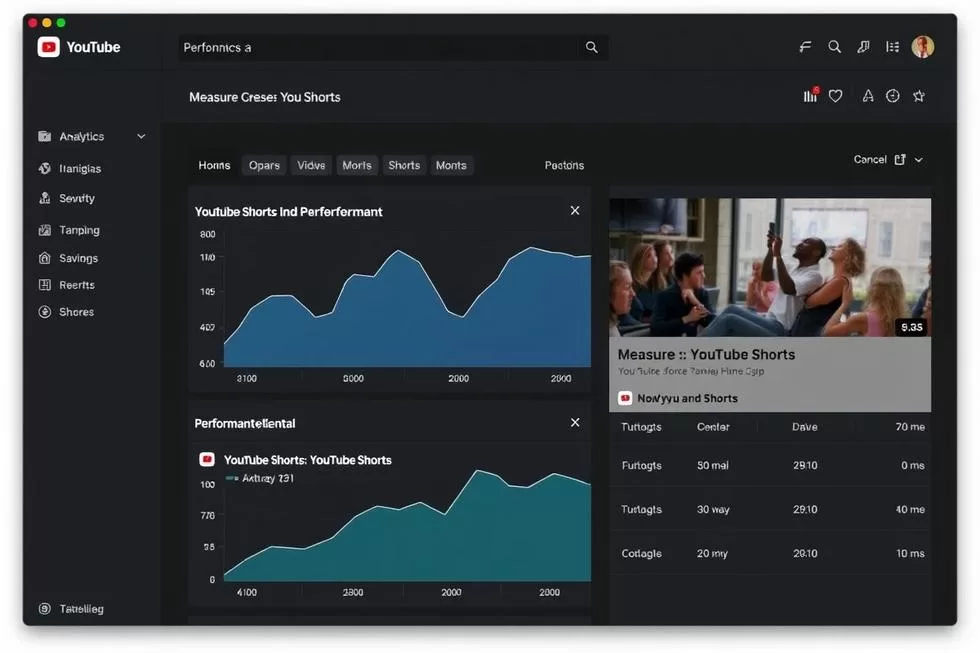Click the search magnifier inside the search field
Viewport: 980px width, 653px height.
coord(591,47)
